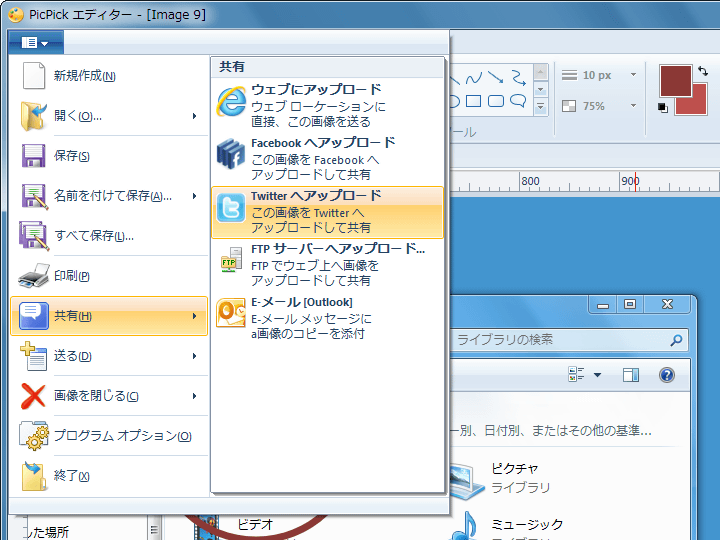This screenshot has width=720, height=540.
Task: Click the Save (保存) floppy disk icon
Action: [x=34, y=156]
